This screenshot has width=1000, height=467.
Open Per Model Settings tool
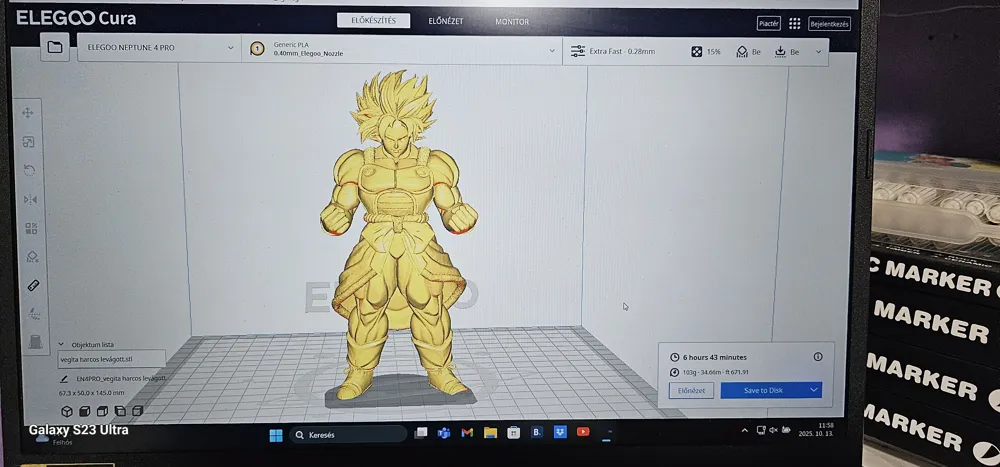[x=31, y=228]
